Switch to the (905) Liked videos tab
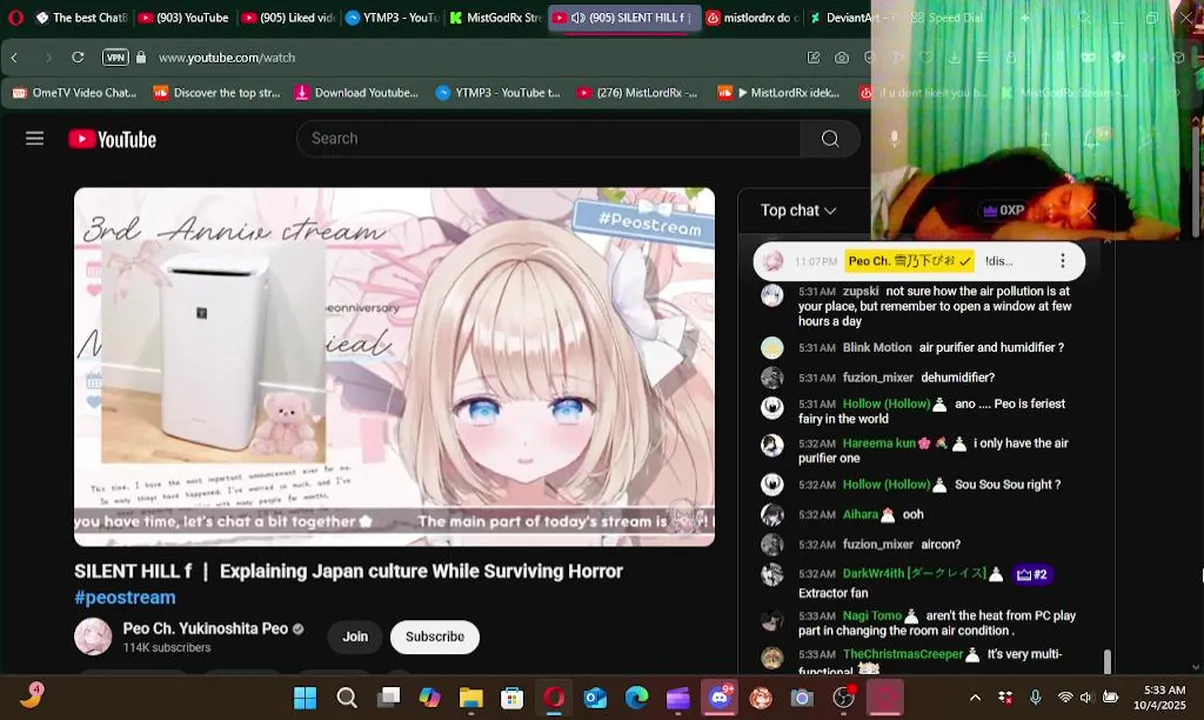 point(287,18)
